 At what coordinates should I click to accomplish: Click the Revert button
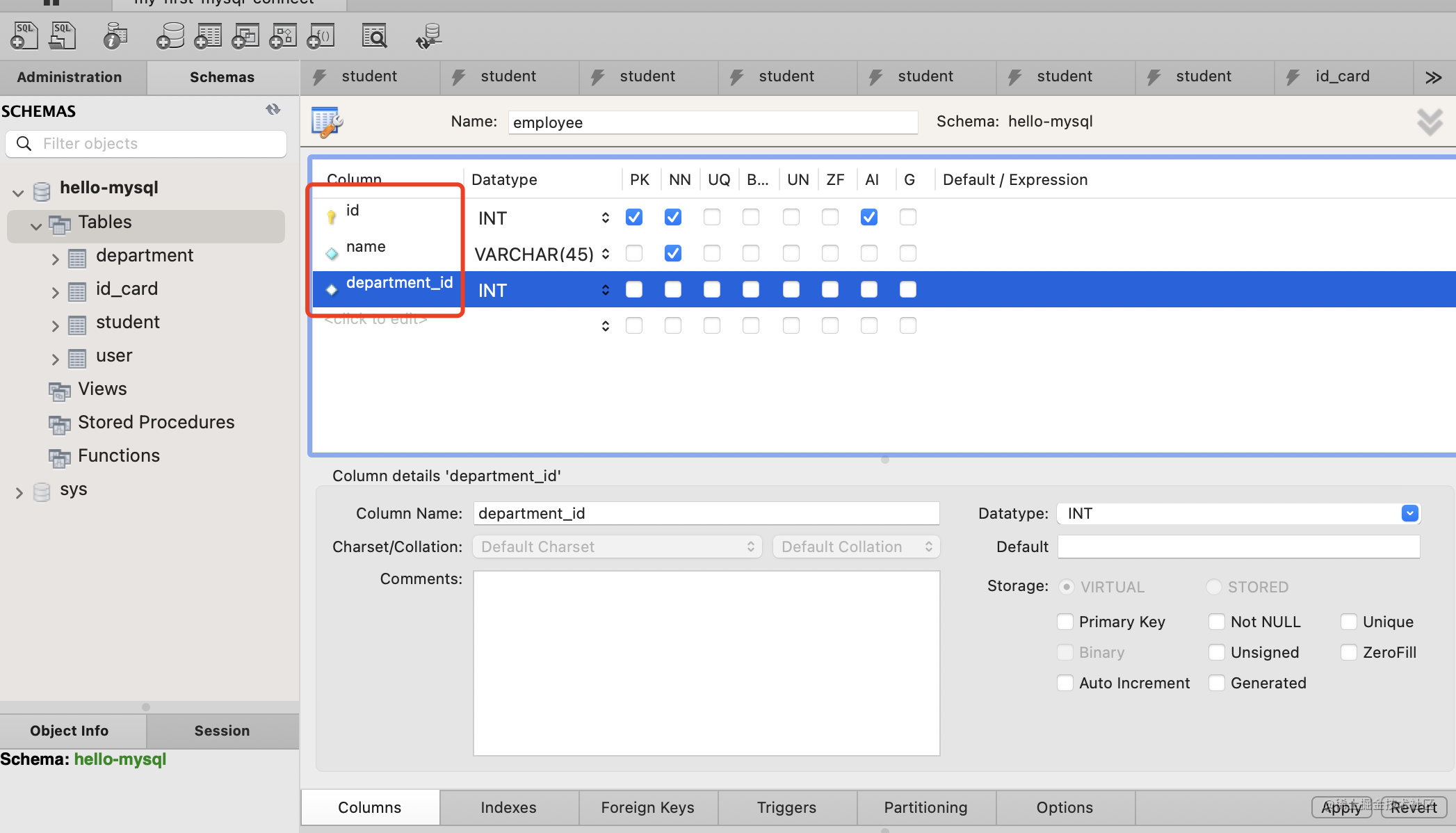[x=1414, y=807]
